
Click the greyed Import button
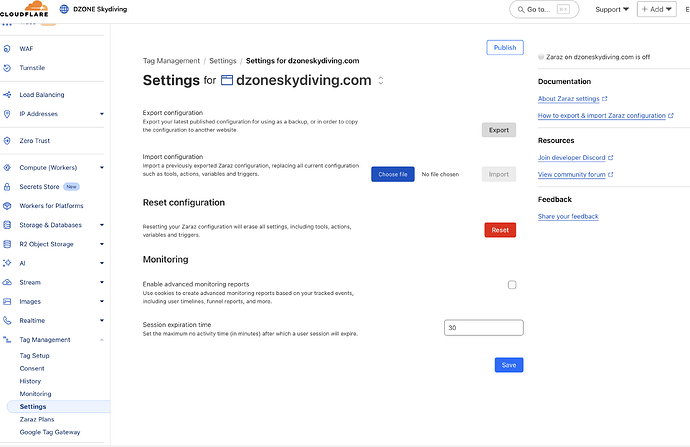pyautogui.click(x=499, y=174)
